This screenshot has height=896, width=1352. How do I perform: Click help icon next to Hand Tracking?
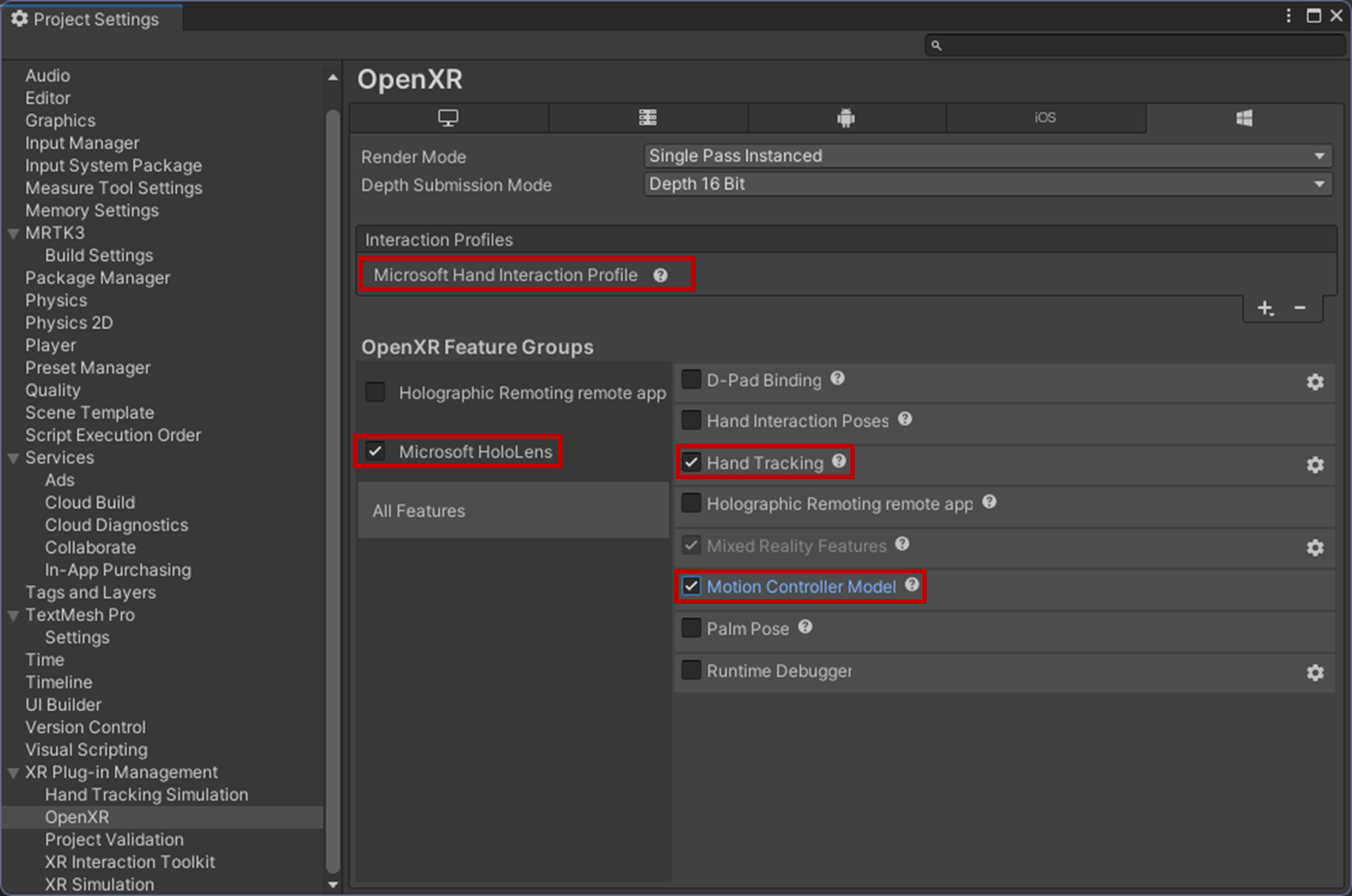[x=839, y=461]
